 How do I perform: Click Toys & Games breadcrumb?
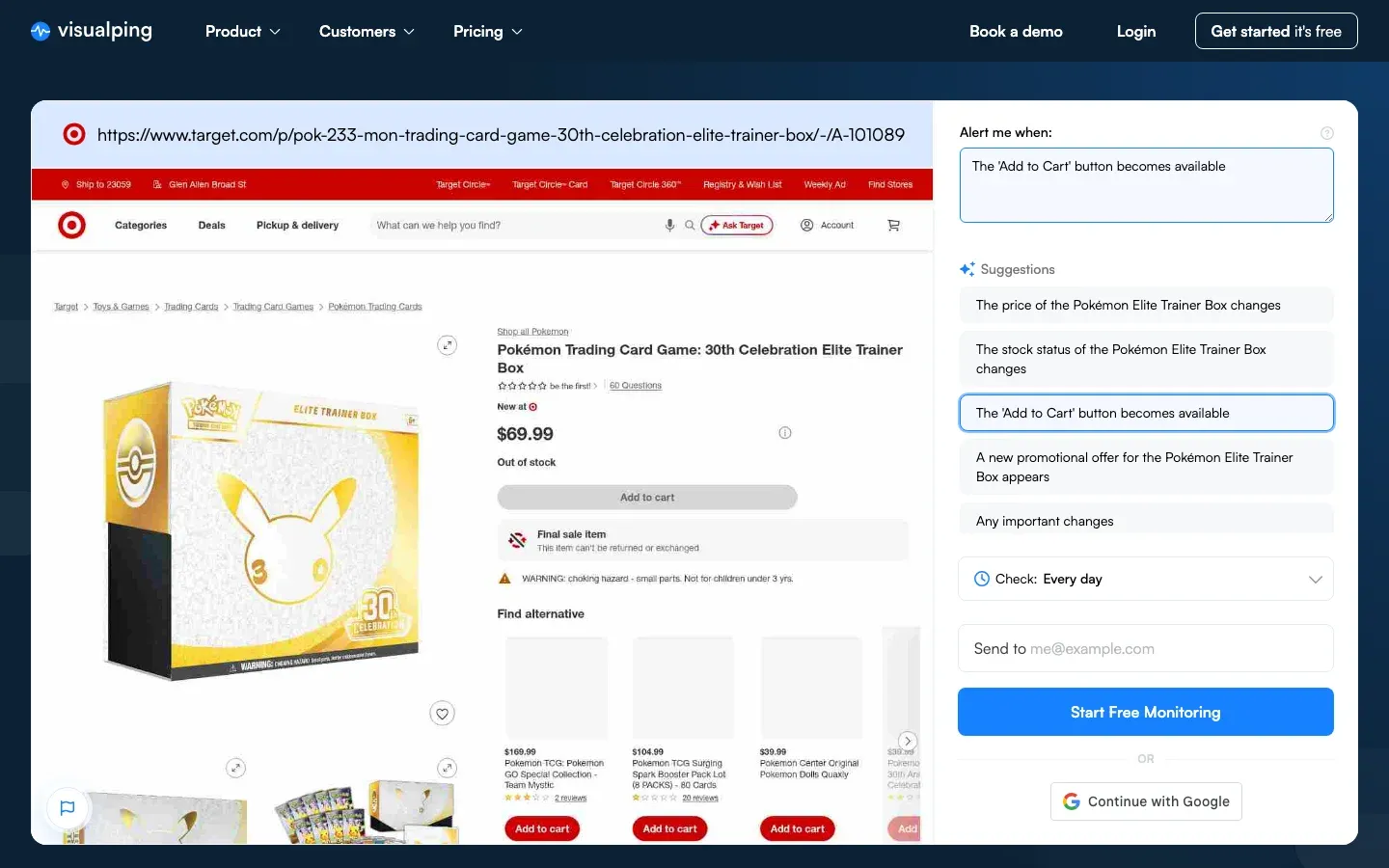point(121,307)
